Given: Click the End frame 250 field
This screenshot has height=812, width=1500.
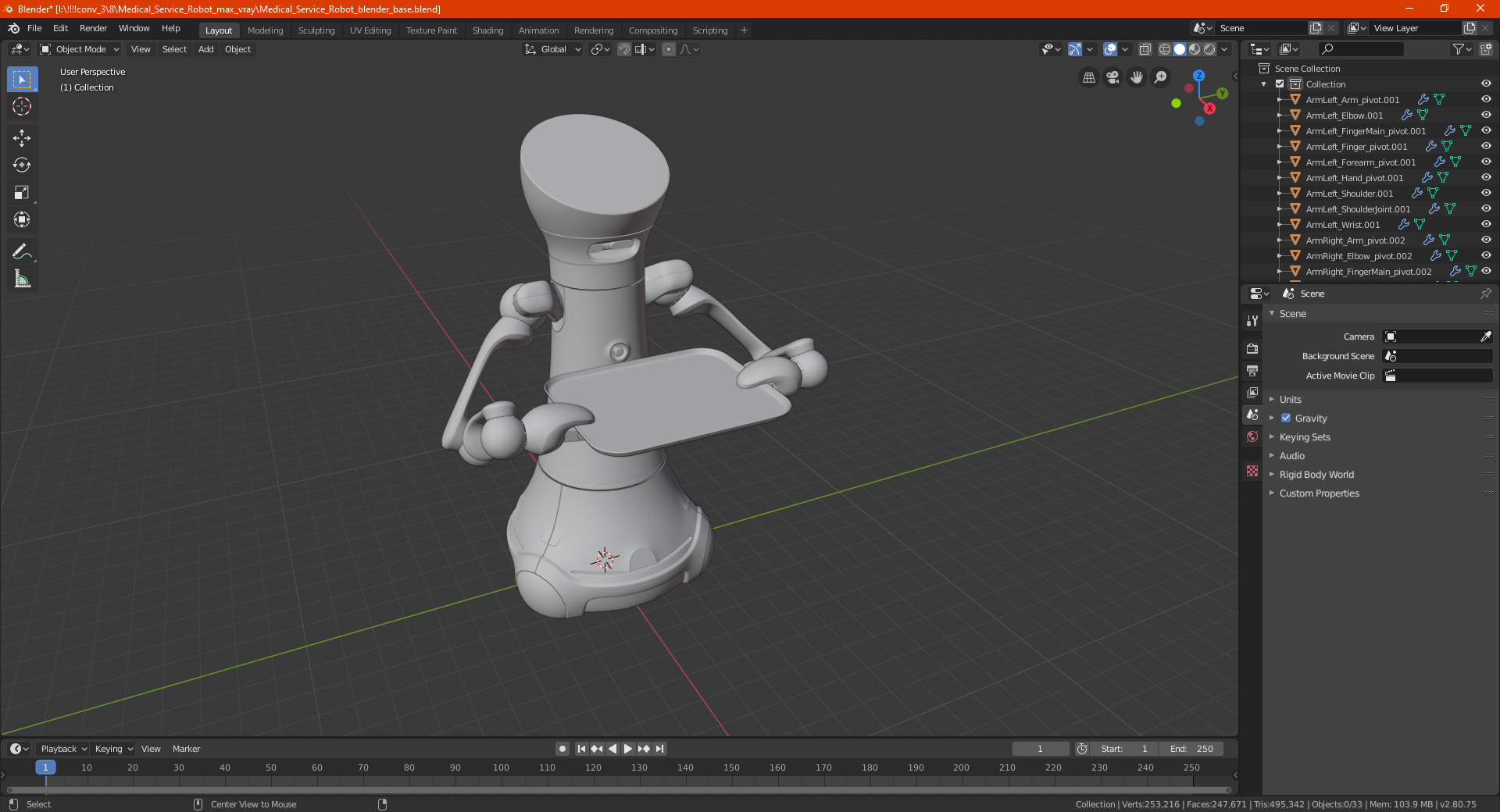Looking at the screenshot, I should [x=1191, y=749].
